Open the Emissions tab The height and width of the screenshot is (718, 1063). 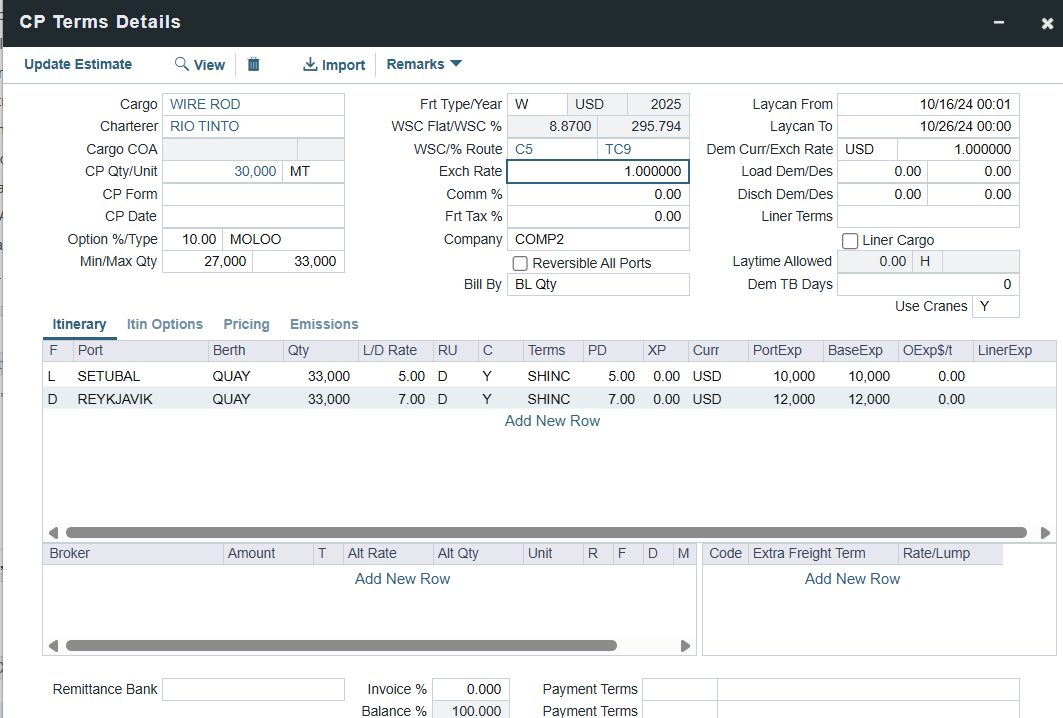pos(324,324)
